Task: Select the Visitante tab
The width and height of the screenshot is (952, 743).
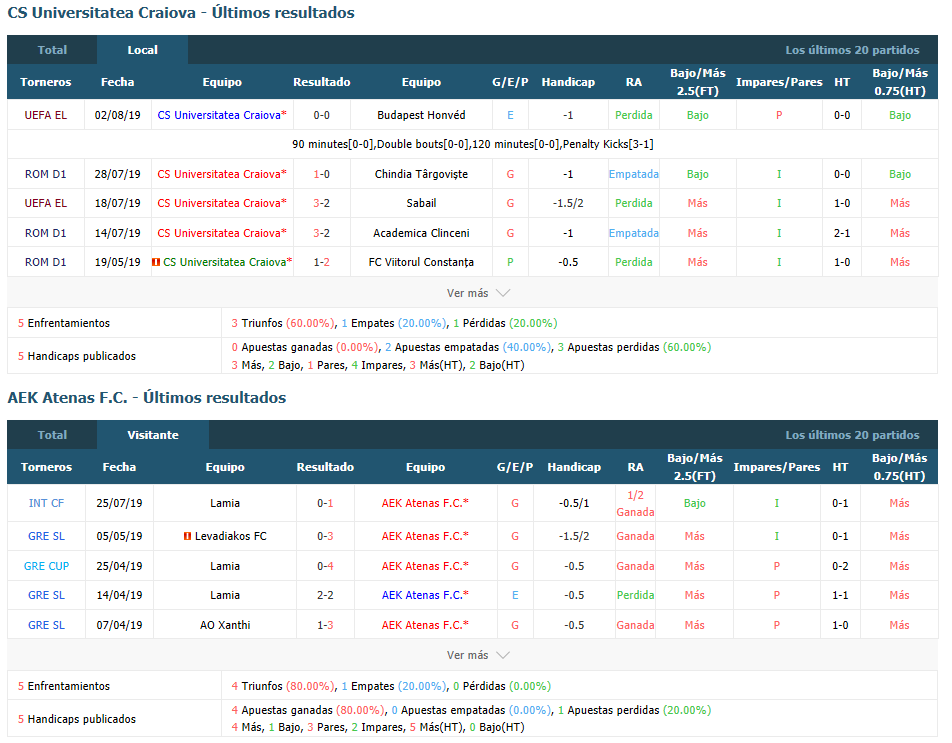Action: pyautogui.click(x=153, y=435)
